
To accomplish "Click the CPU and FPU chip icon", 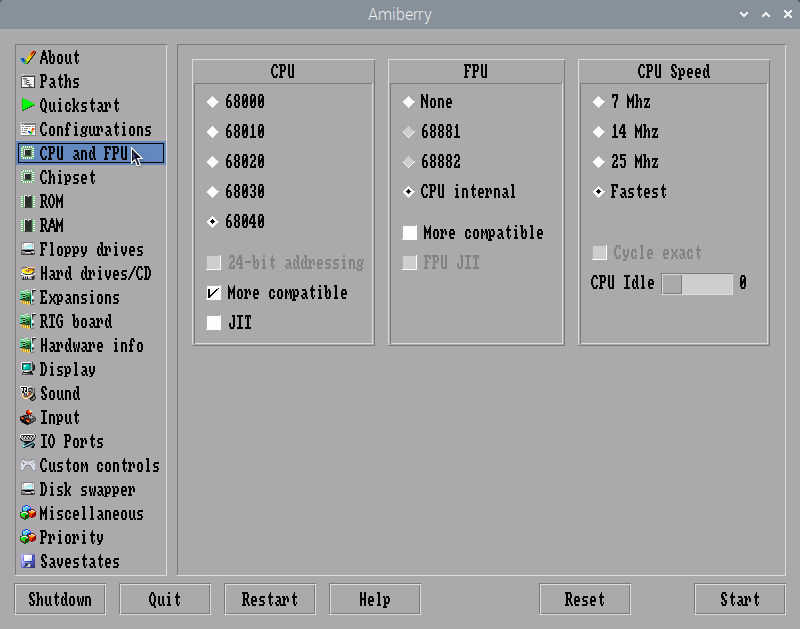I will 28,153.
